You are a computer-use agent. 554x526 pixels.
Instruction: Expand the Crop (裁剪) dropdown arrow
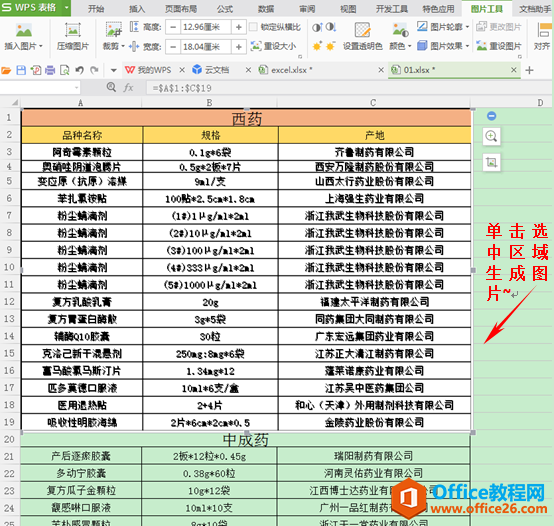(123, 46)
